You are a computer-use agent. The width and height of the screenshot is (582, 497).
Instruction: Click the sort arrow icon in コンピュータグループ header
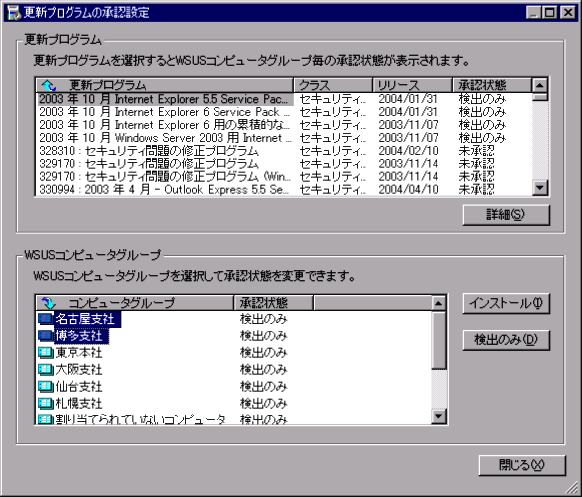coord(48,303)
